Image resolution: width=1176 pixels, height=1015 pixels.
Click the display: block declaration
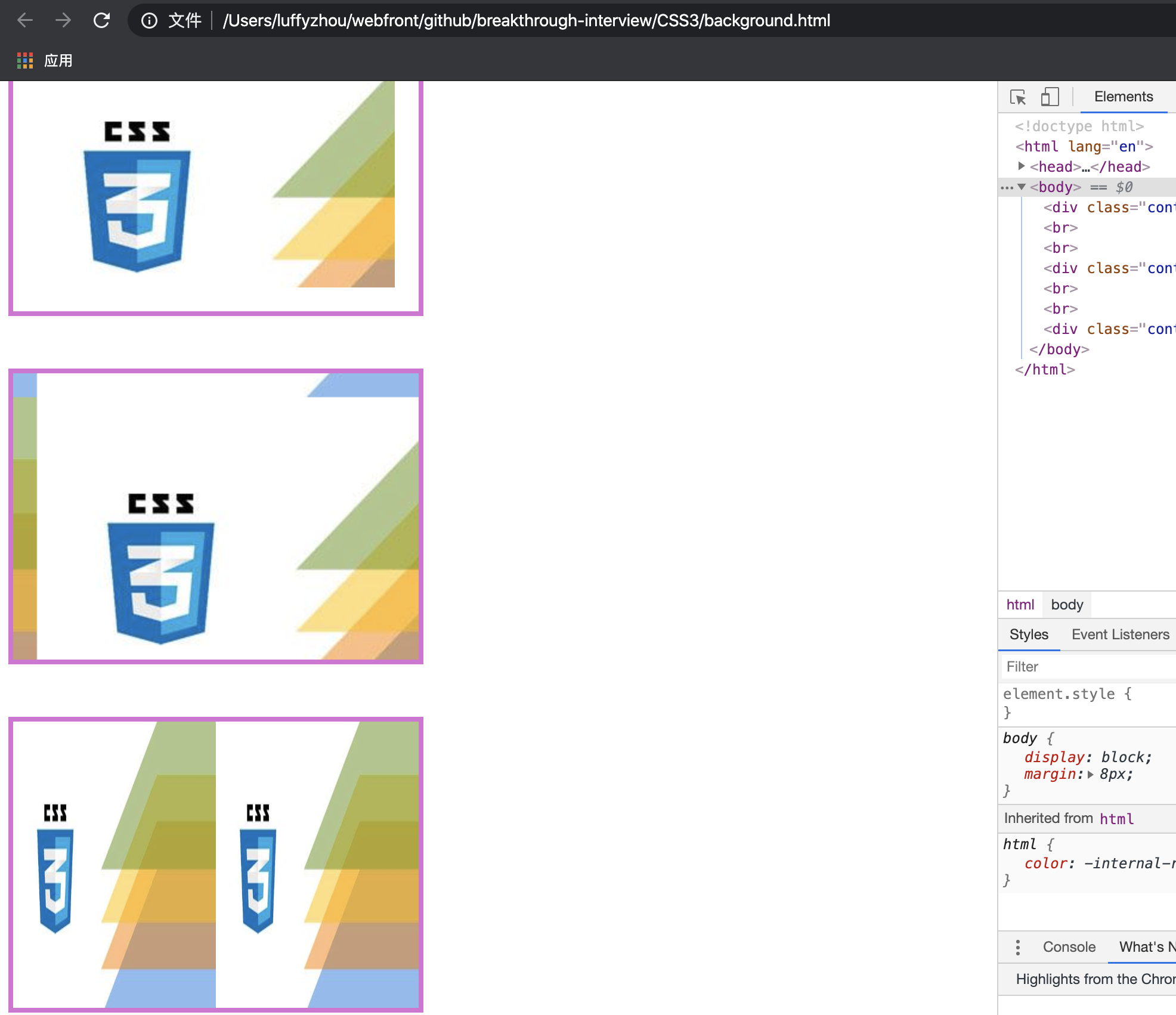coord(1088,757)
